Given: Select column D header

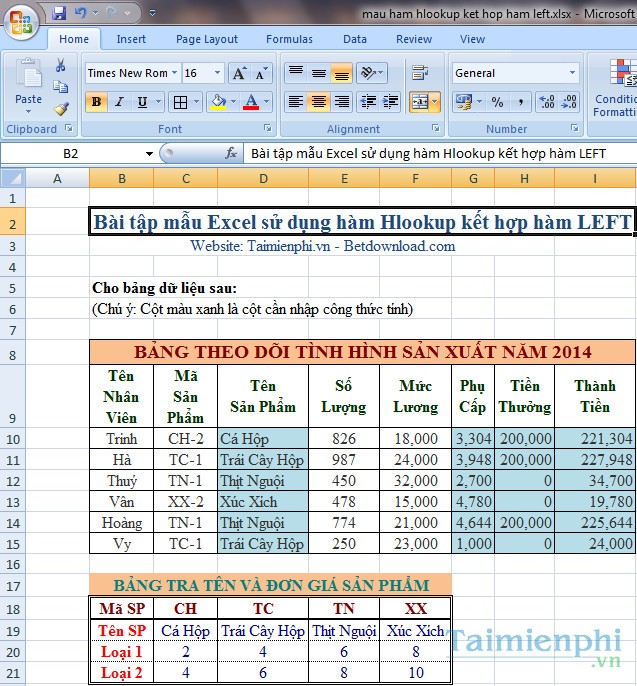Looking at the screenshot, I should 263,178.
